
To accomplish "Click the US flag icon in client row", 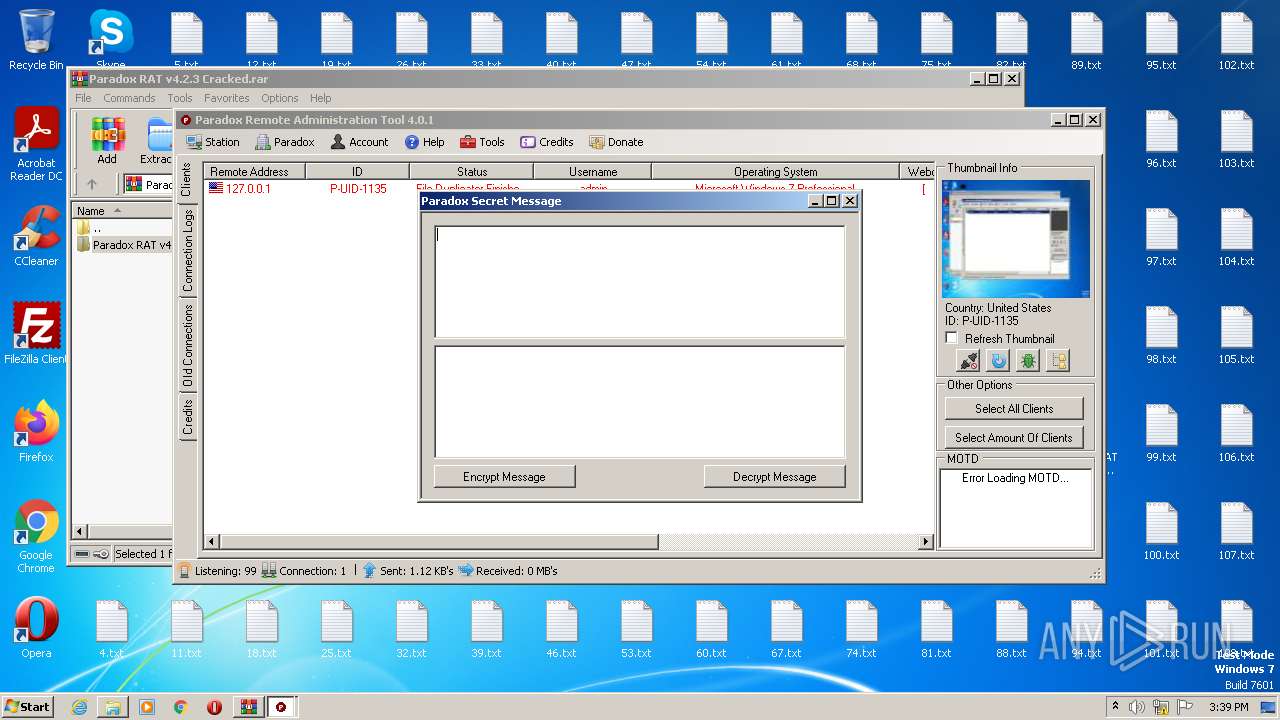I will tap(216, 188).
